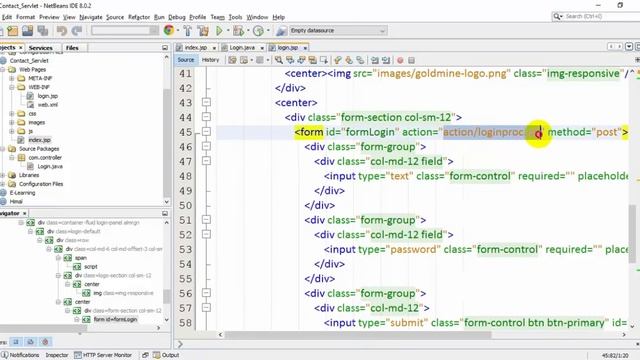Click the Redo arrow icon

[77, 31]
